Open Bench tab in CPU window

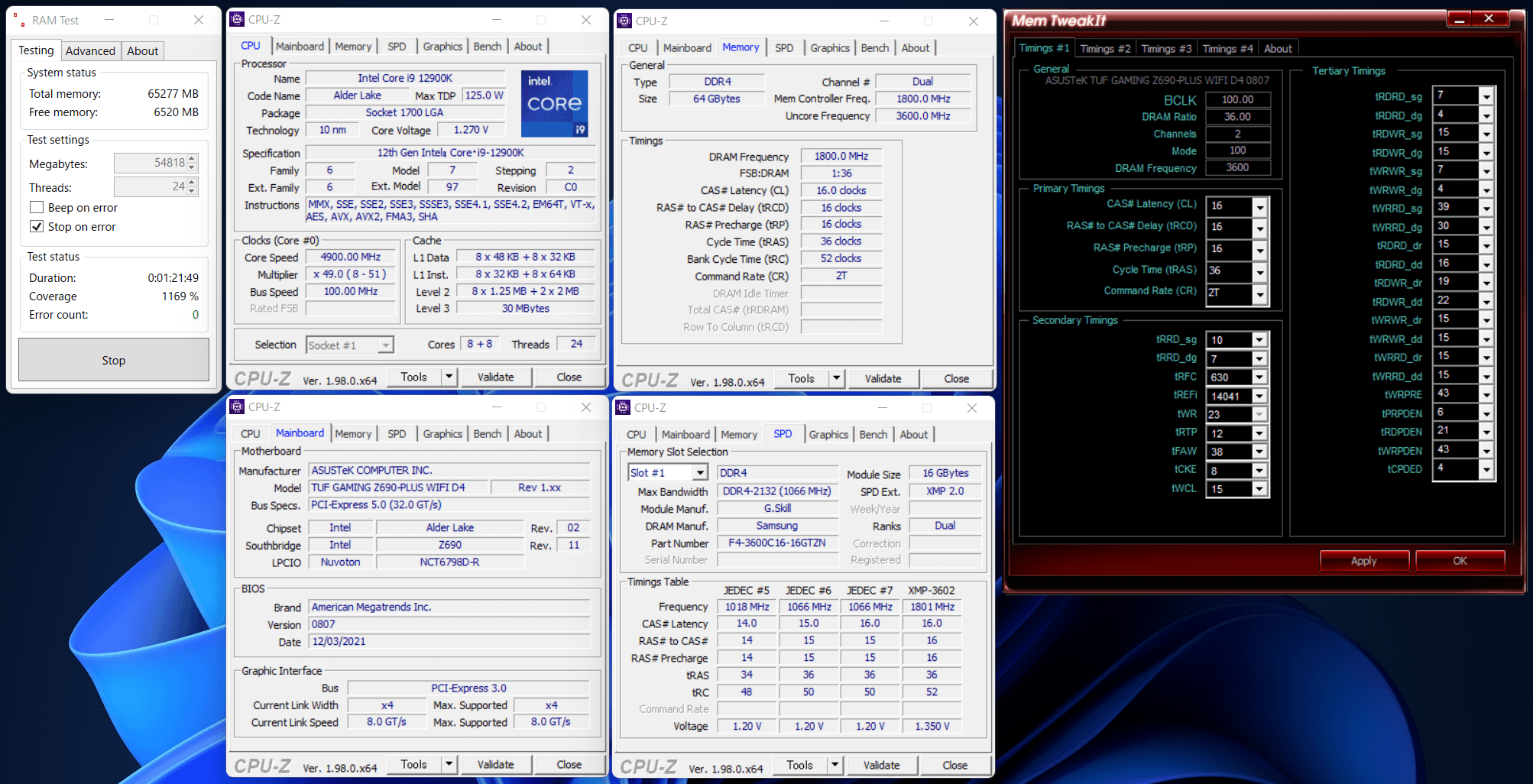pyautogui.click(x=488, y=47)
